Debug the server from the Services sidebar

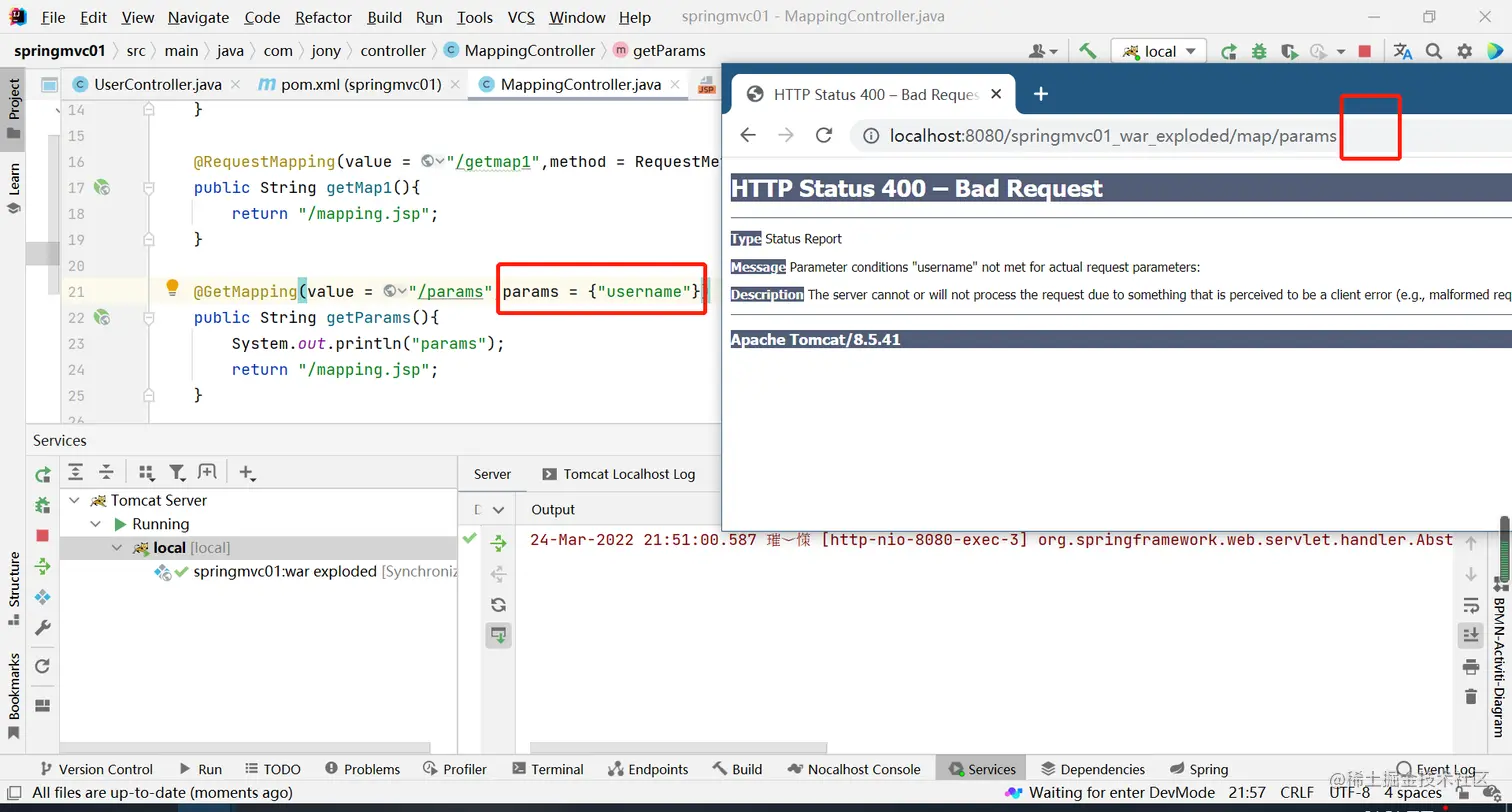click(x=42, y=505)
